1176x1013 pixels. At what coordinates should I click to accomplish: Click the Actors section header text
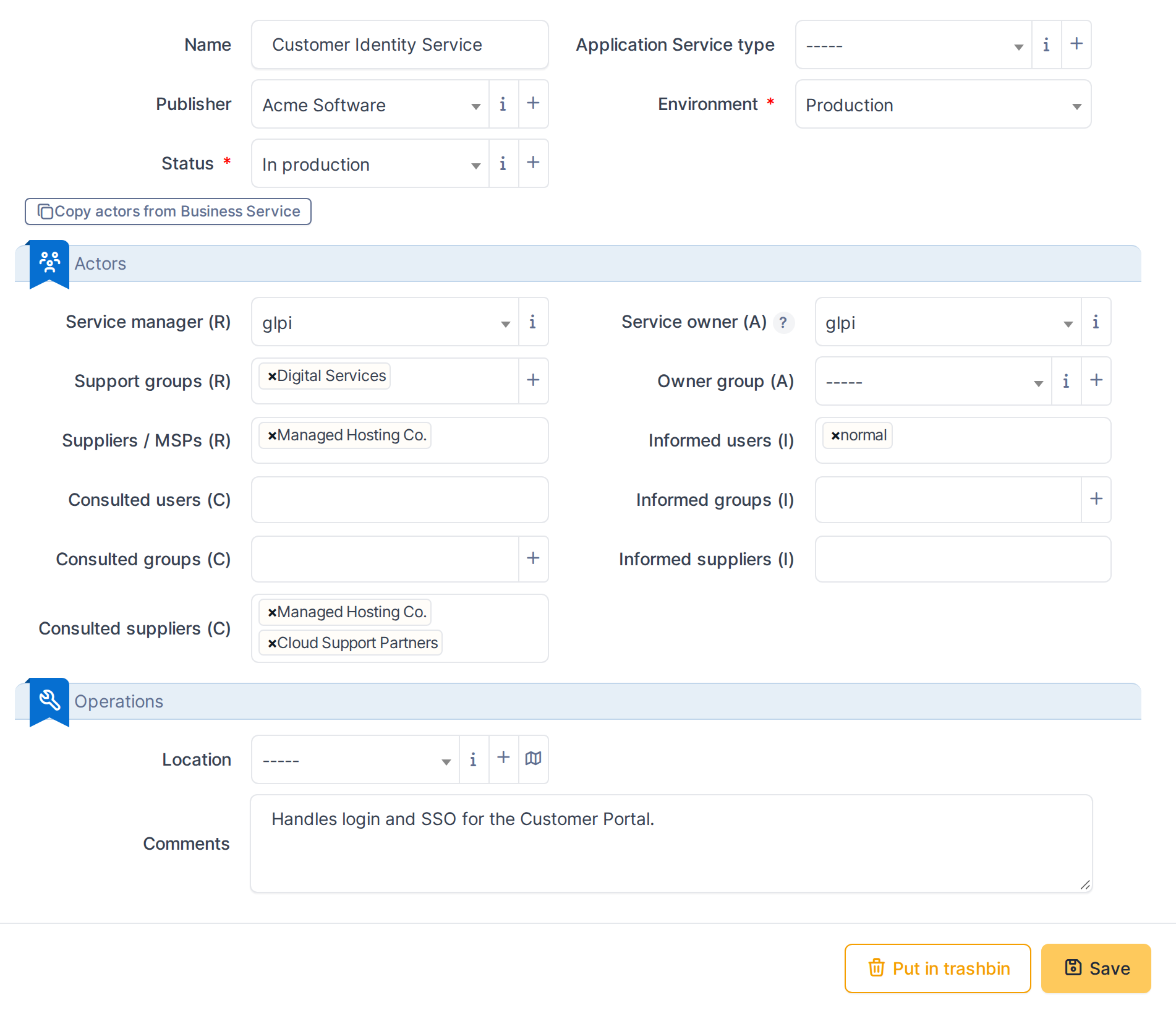[x=100, y=263]
